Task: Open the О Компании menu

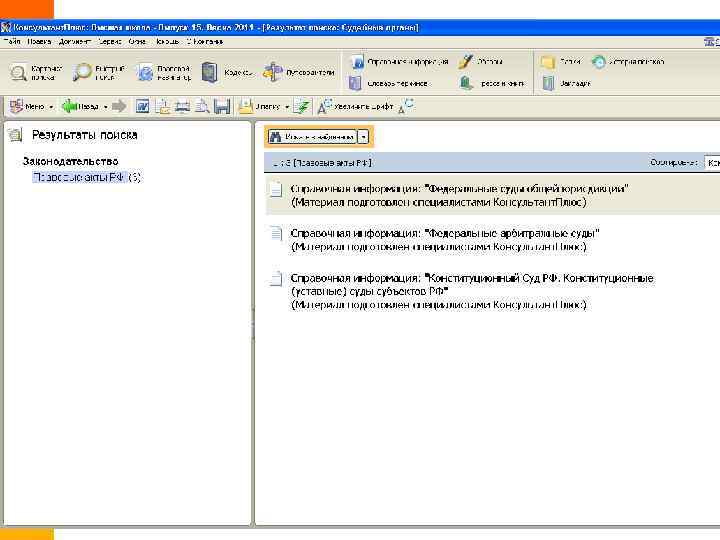Action: (x=205, y=42)
